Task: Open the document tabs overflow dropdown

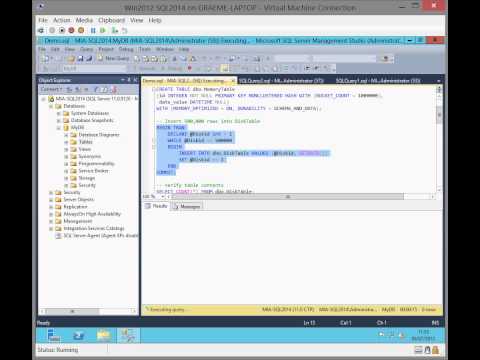Action: click(x=439, y=81)
